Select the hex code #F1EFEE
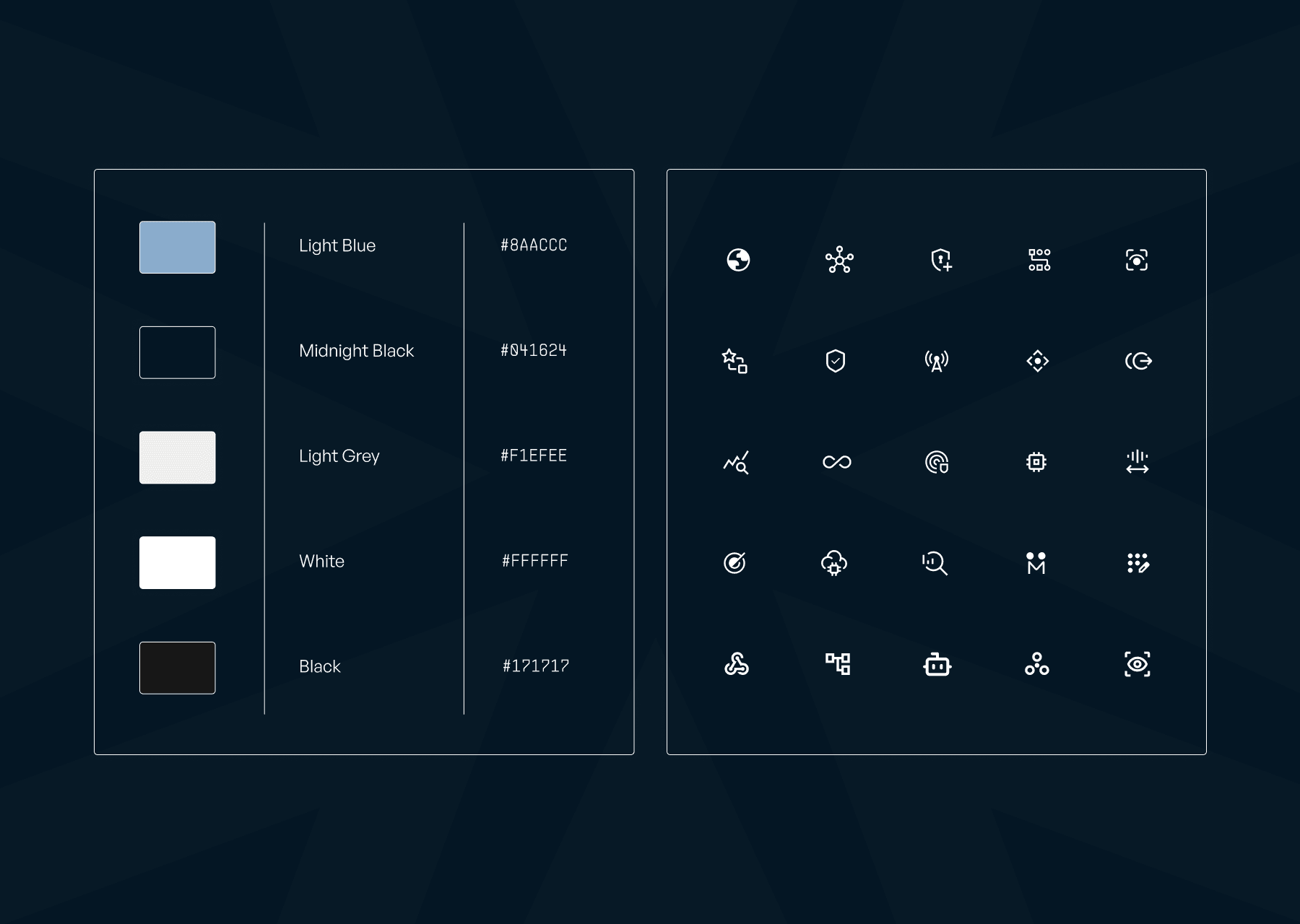 point(534,456)
